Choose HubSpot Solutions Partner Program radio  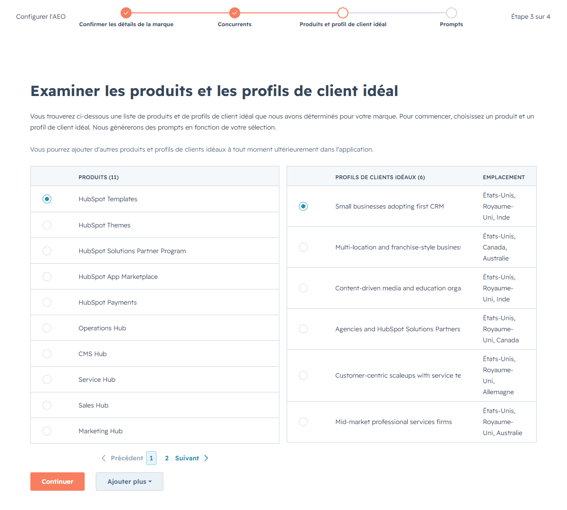click(x=47, y=251)
